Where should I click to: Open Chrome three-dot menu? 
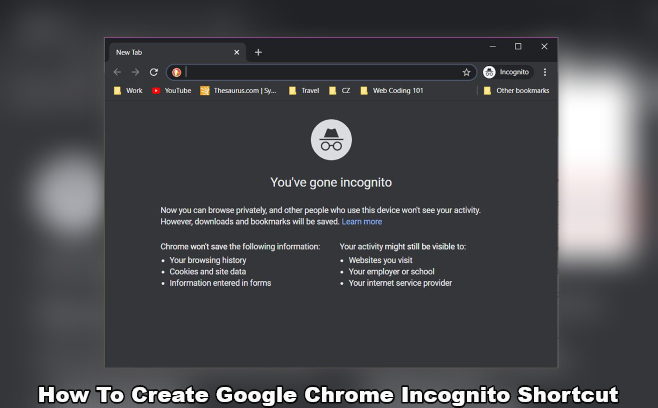(545, 72)
